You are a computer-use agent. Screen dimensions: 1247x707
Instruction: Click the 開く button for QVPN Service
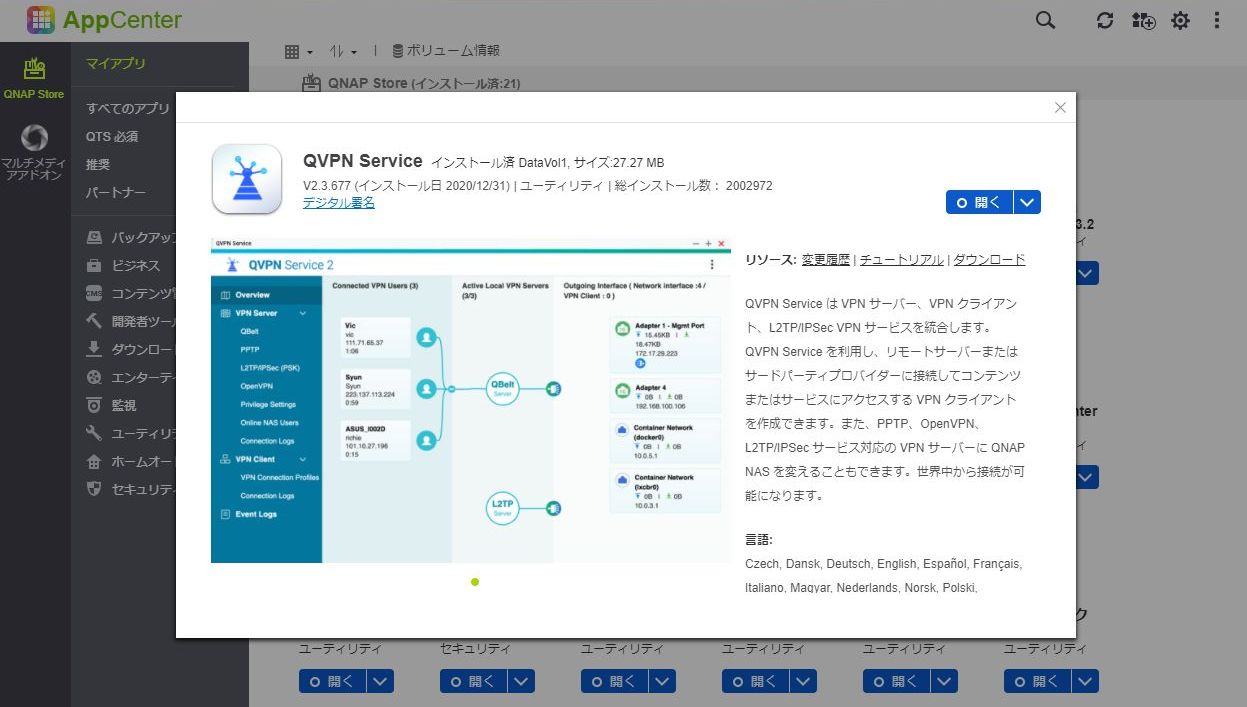[x=979, y=202]
